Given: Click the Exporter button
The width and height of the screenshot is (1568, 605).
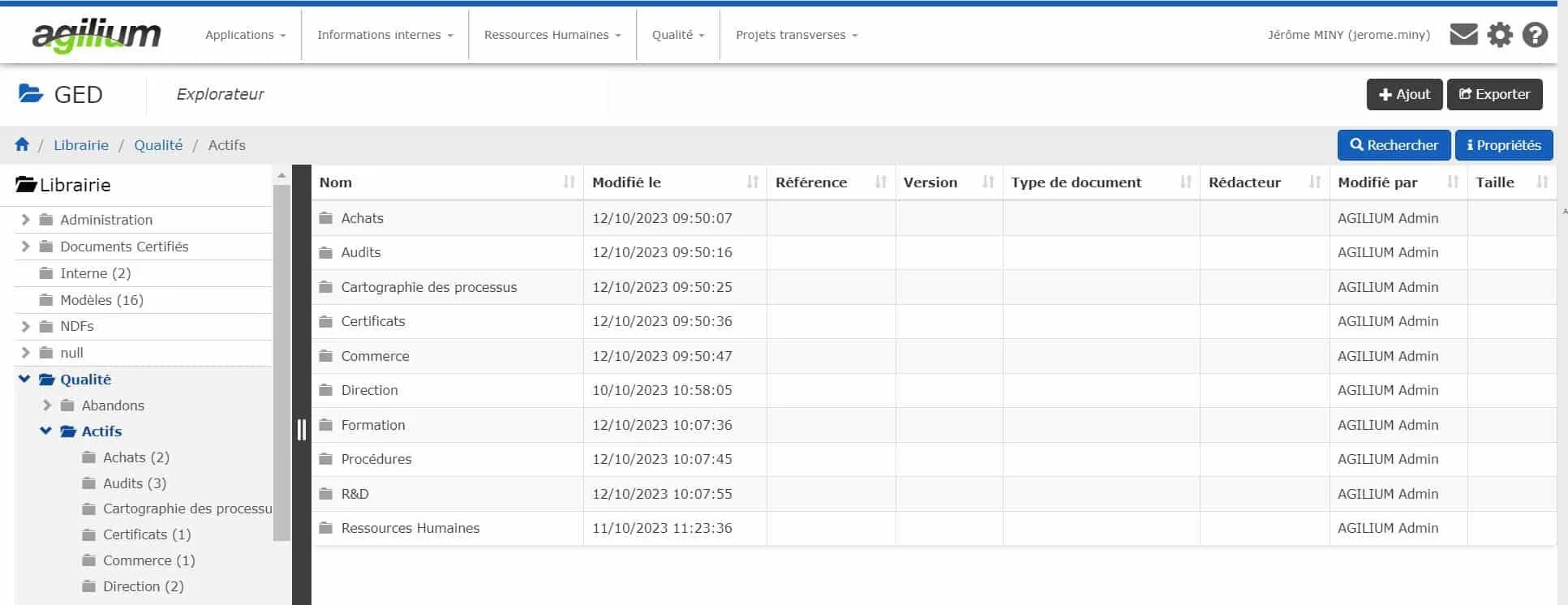Looking at the screenshot, I should point(1494,94).
